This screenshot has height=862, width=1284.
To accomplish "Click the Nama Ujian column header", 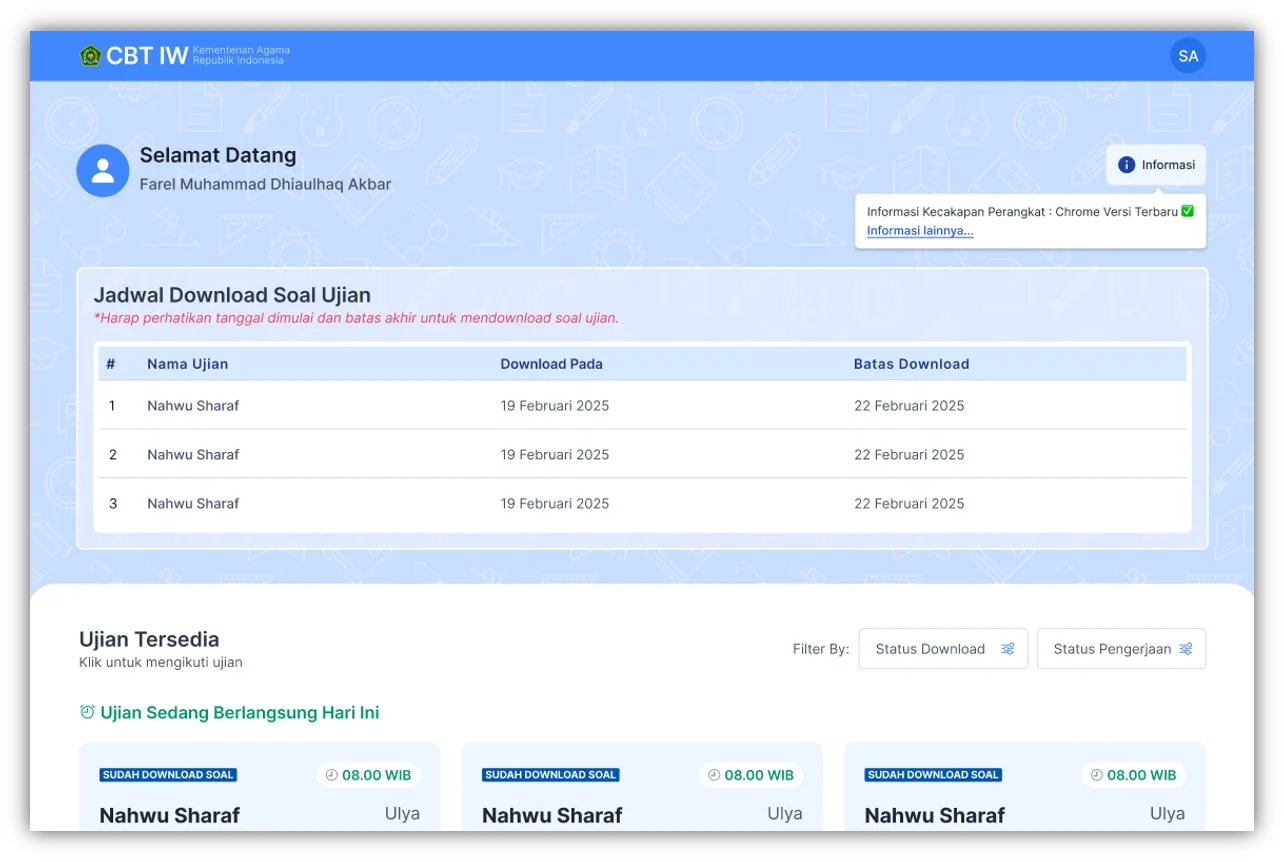I will click(x=187, y=364).
